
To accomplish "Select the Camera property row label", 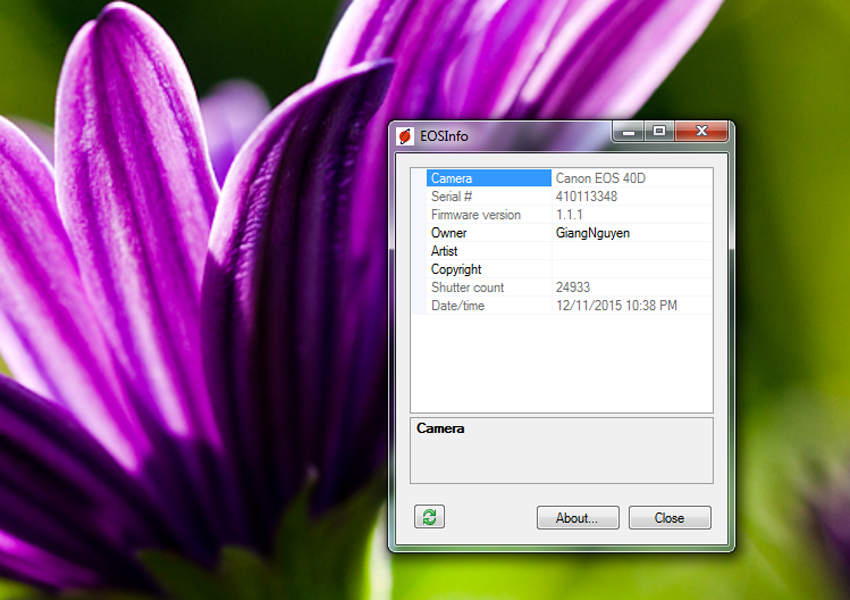I will tap(452, 178).
